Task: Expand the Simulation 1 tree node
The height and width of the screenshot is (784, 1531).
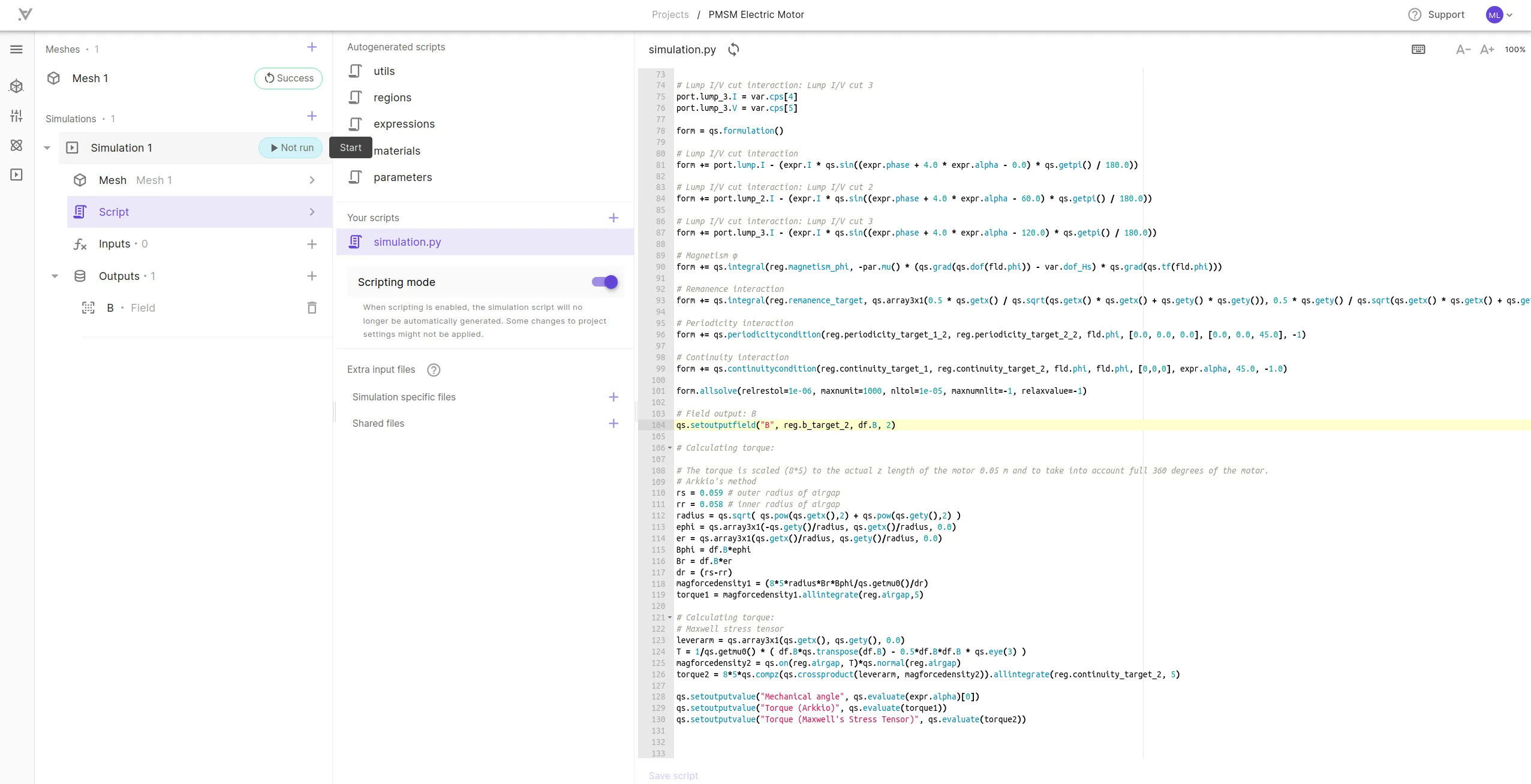Action: coord(48,147)
